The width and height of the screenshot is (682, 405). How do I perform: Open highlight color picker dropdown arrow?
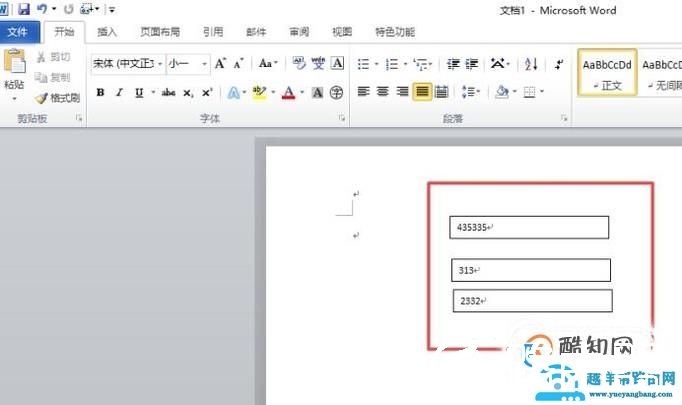click(274, 92)
